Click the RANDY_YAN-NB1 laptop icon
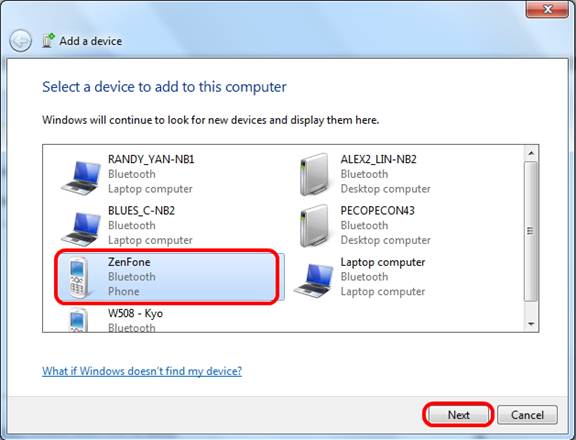Viewport: 576px width, 440px height. pyautogui.click(x=81, y=177)
